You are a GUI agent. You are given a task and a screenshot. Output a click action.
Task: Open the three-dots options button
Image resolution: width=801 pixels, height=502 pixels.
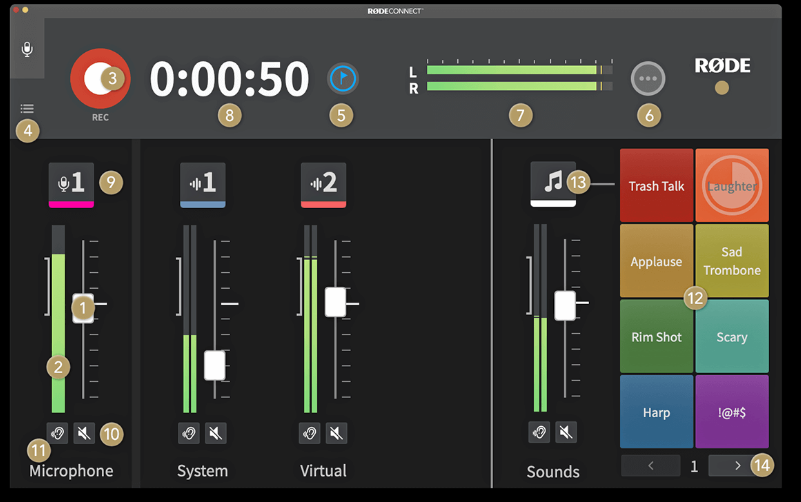[x=648, y=79]
